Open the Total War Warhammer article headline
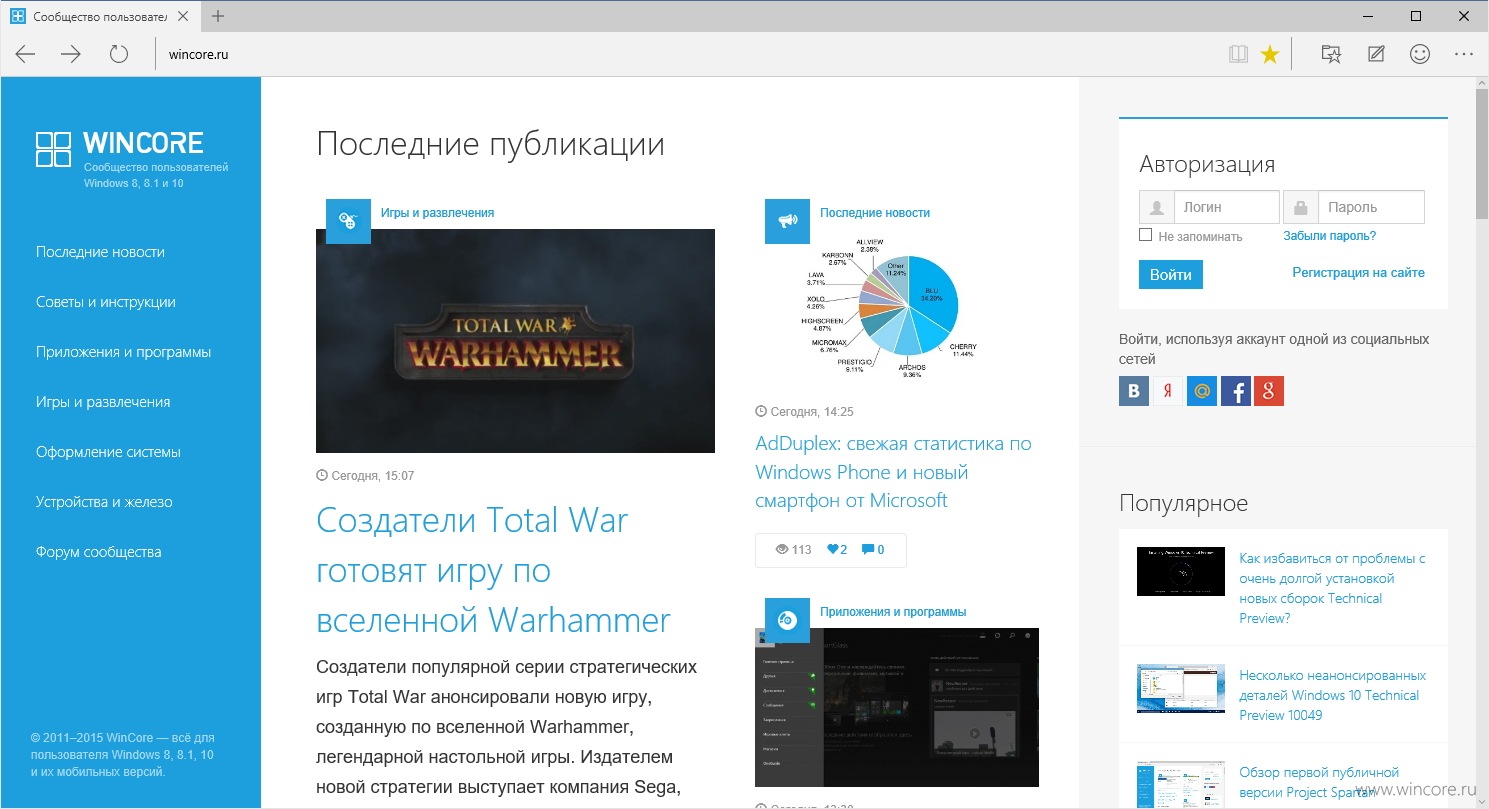This screenshot has width=1489, height=809. click(493, 570)
